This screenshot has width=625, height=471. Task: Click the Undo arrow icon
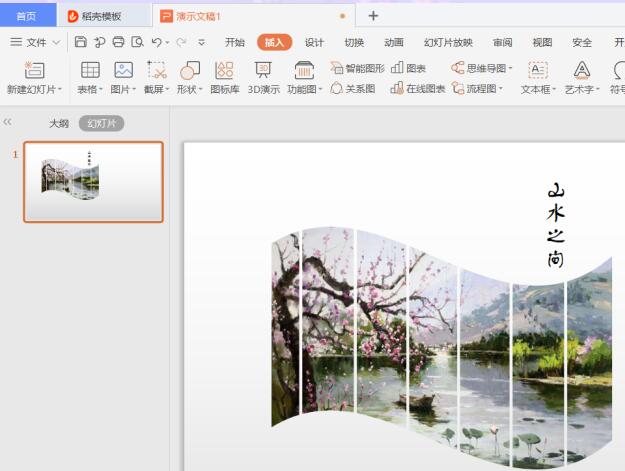coord(157,42)
